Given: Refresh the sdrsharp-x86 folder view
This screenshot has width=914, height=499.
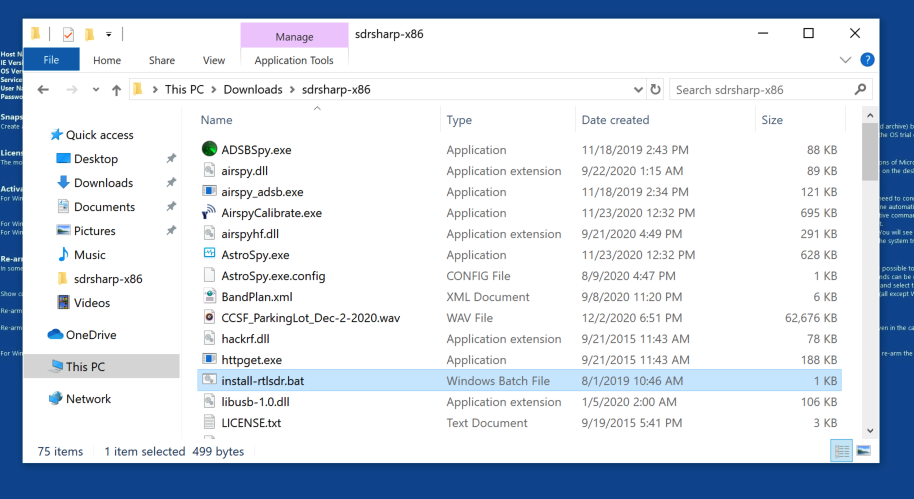Looking at the screenshot, I should (655, 89).
